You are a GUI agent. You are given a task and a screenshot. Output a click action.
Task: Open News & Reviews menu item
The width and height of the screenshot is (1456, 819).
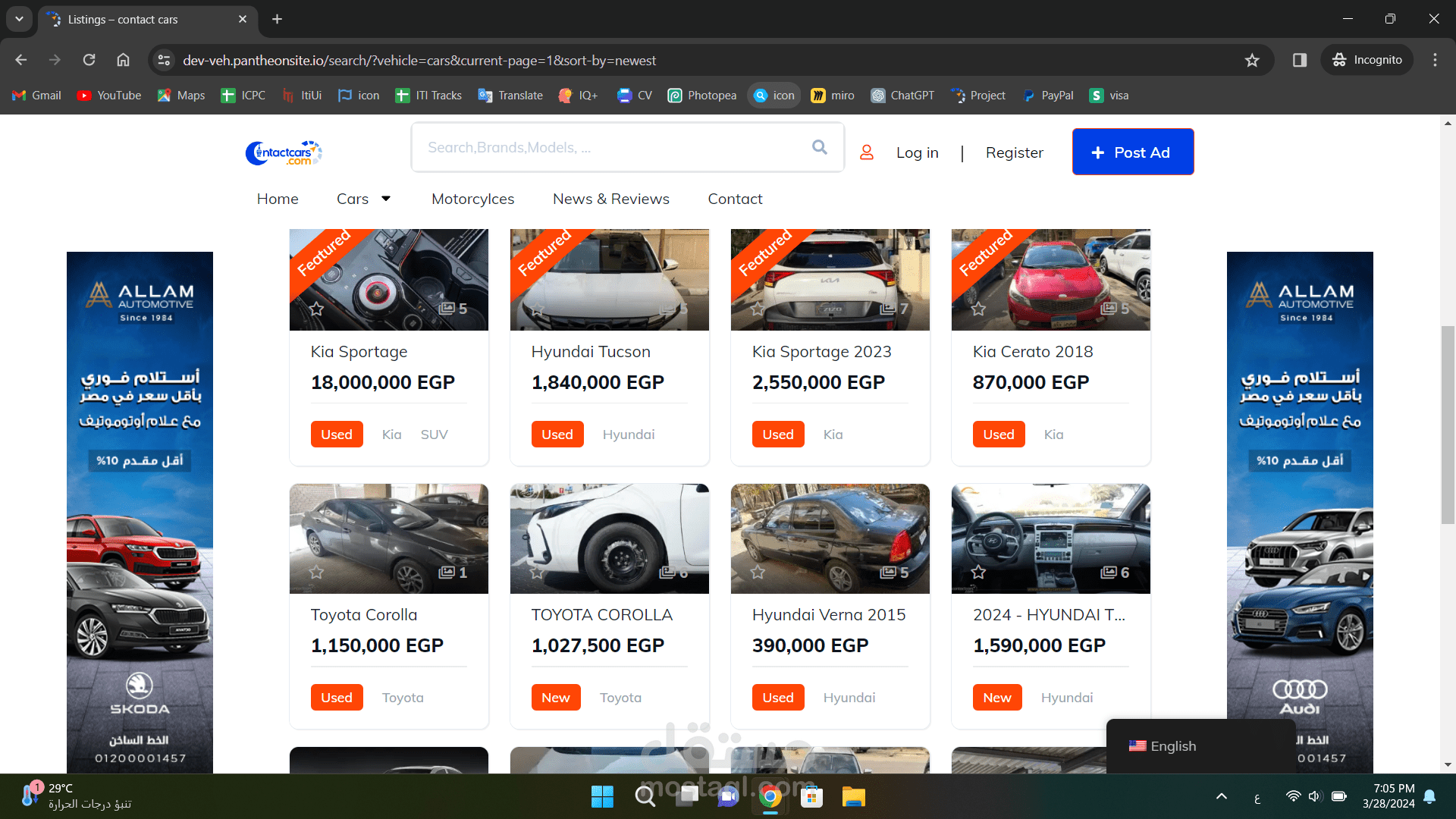coord(610,199)
